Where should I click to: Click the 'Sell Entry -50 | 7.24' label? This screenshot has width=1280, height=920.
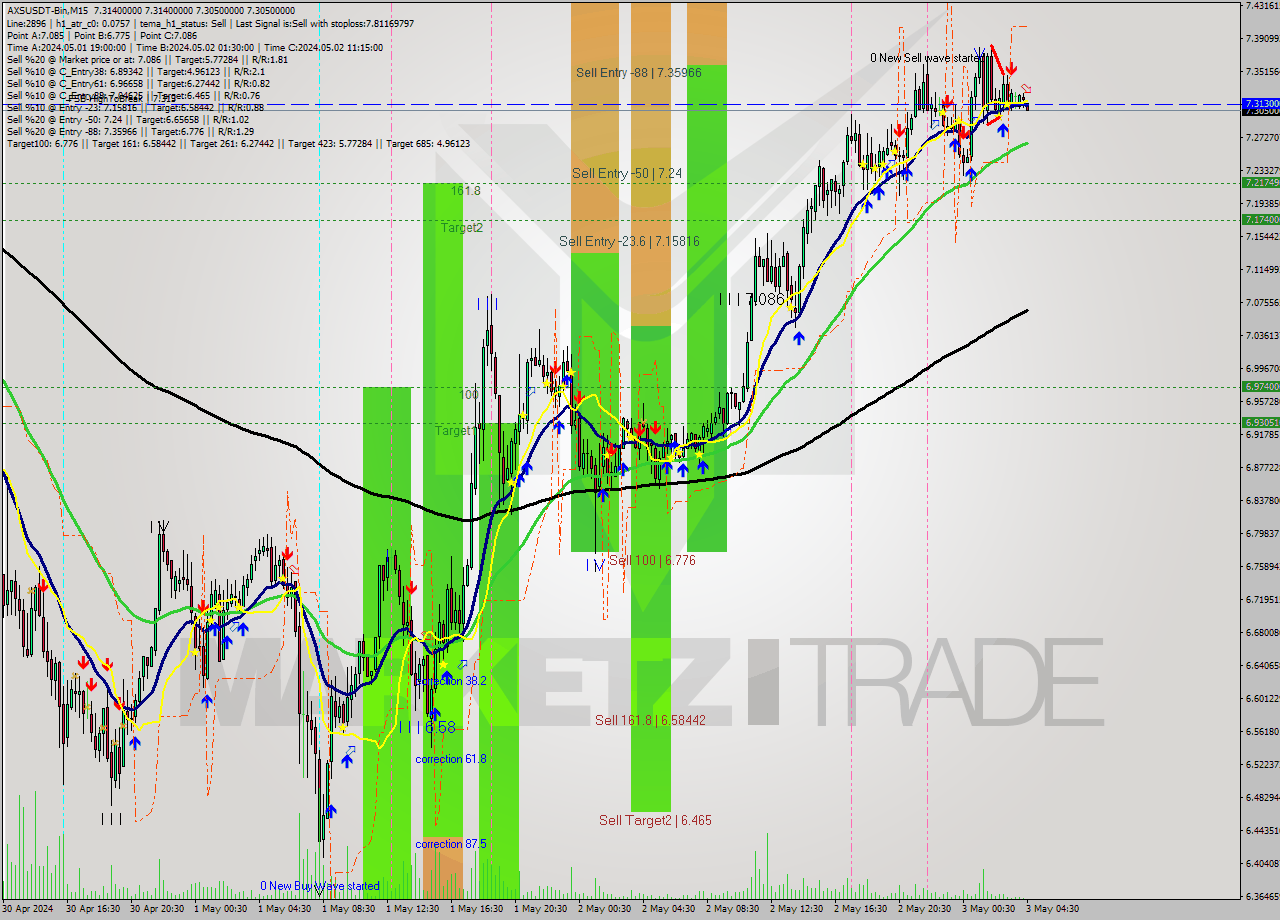(627, 173)
